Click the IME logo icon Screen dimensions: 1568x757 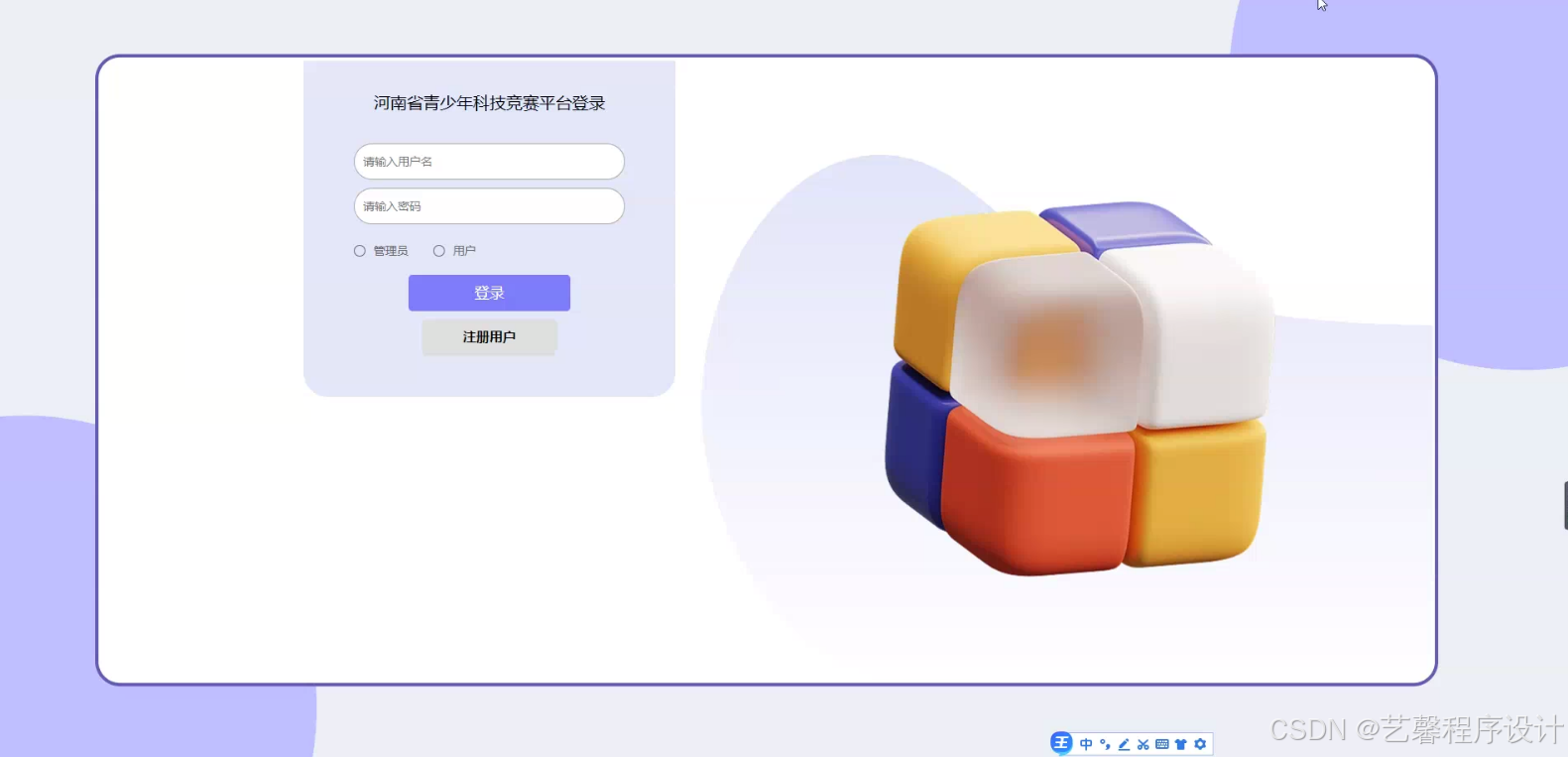[x=1061, y=743]
